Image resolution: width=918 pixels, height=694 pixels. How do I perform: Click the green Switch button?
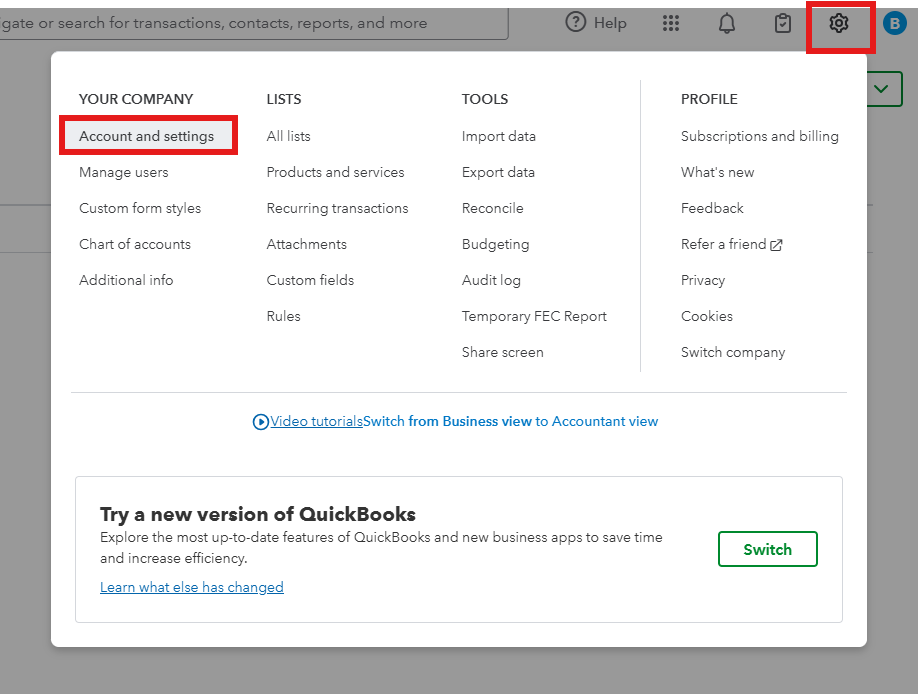pos(768,549)
